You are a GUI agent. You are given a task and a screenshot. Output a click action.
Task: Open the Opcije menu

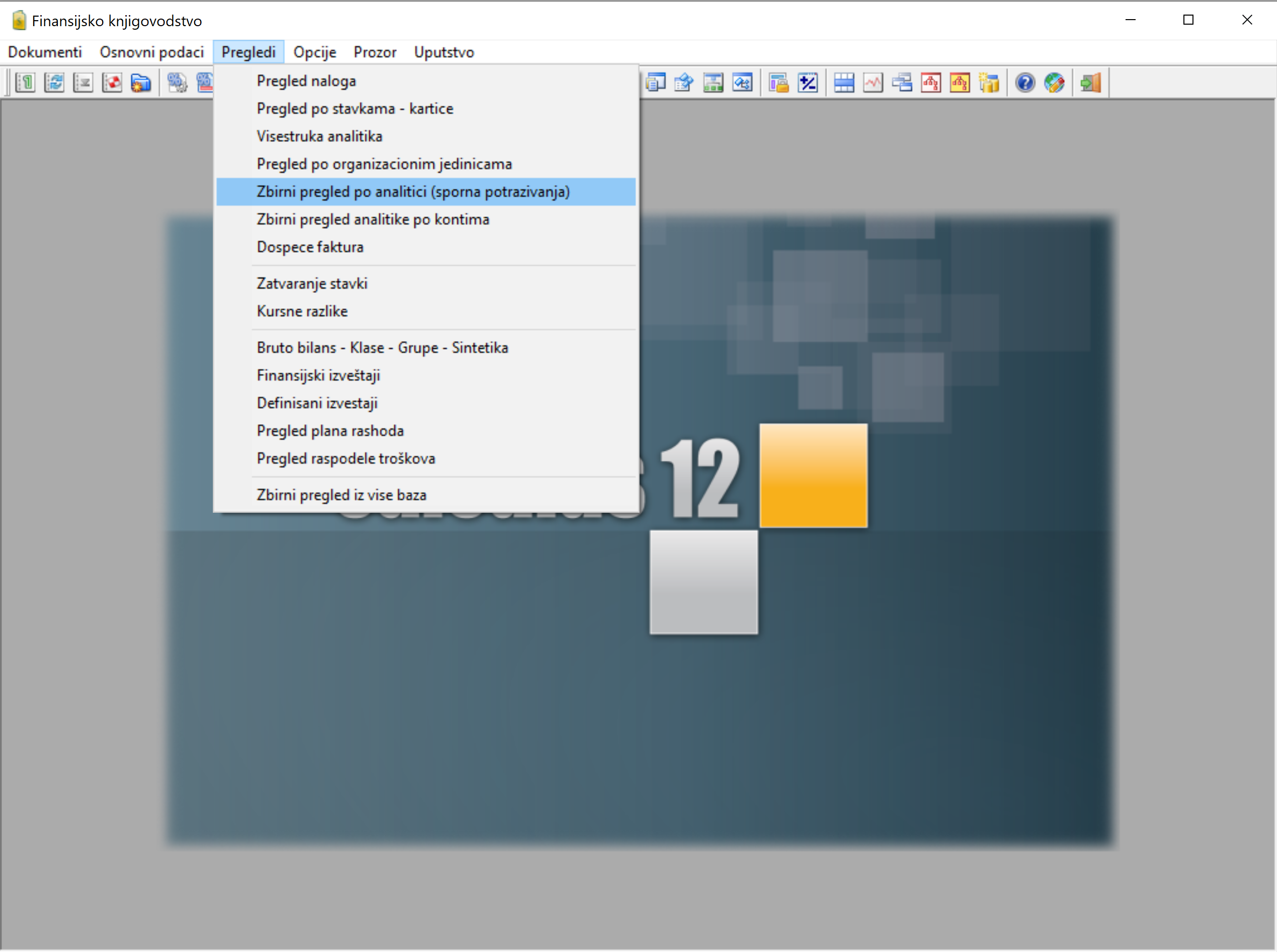point(314,52)
